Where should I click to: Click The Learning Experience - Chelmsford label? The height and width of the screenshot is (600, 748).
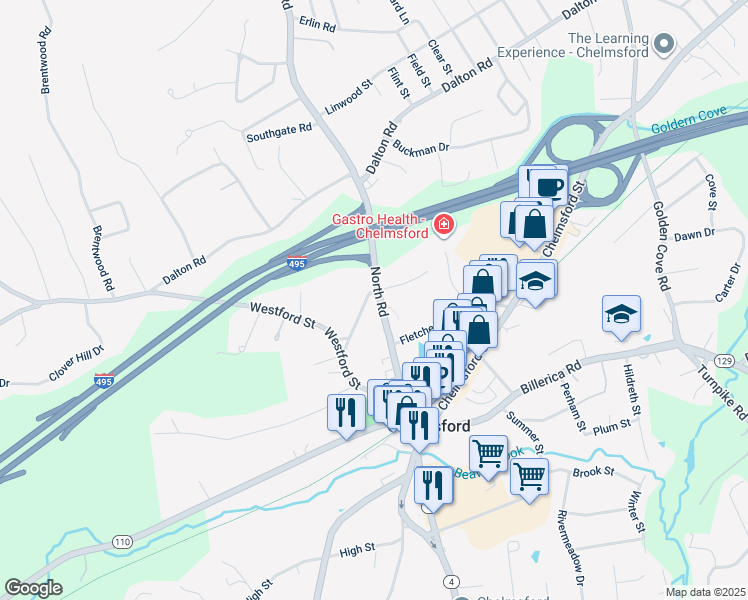(573, 45)
